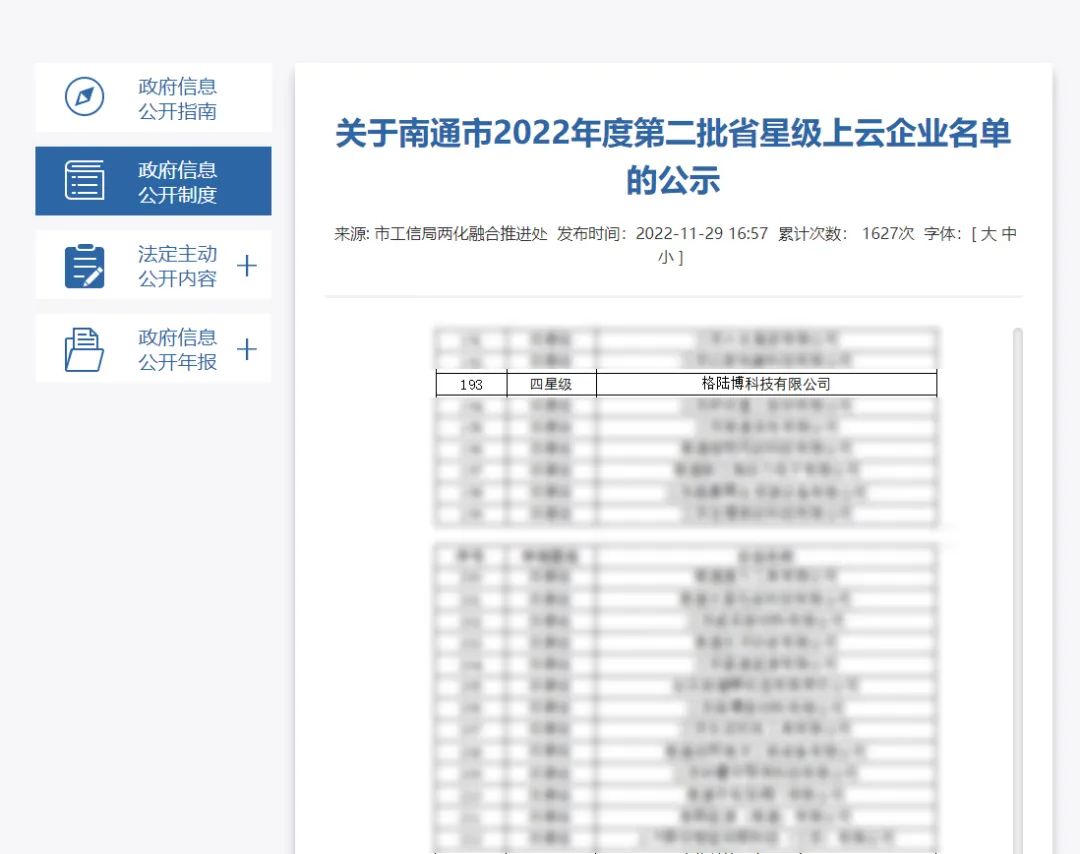Image resolution: width=1080 pixels, height=854 pixels.
Task: Set font size to 小
Action: coord(665,258)
